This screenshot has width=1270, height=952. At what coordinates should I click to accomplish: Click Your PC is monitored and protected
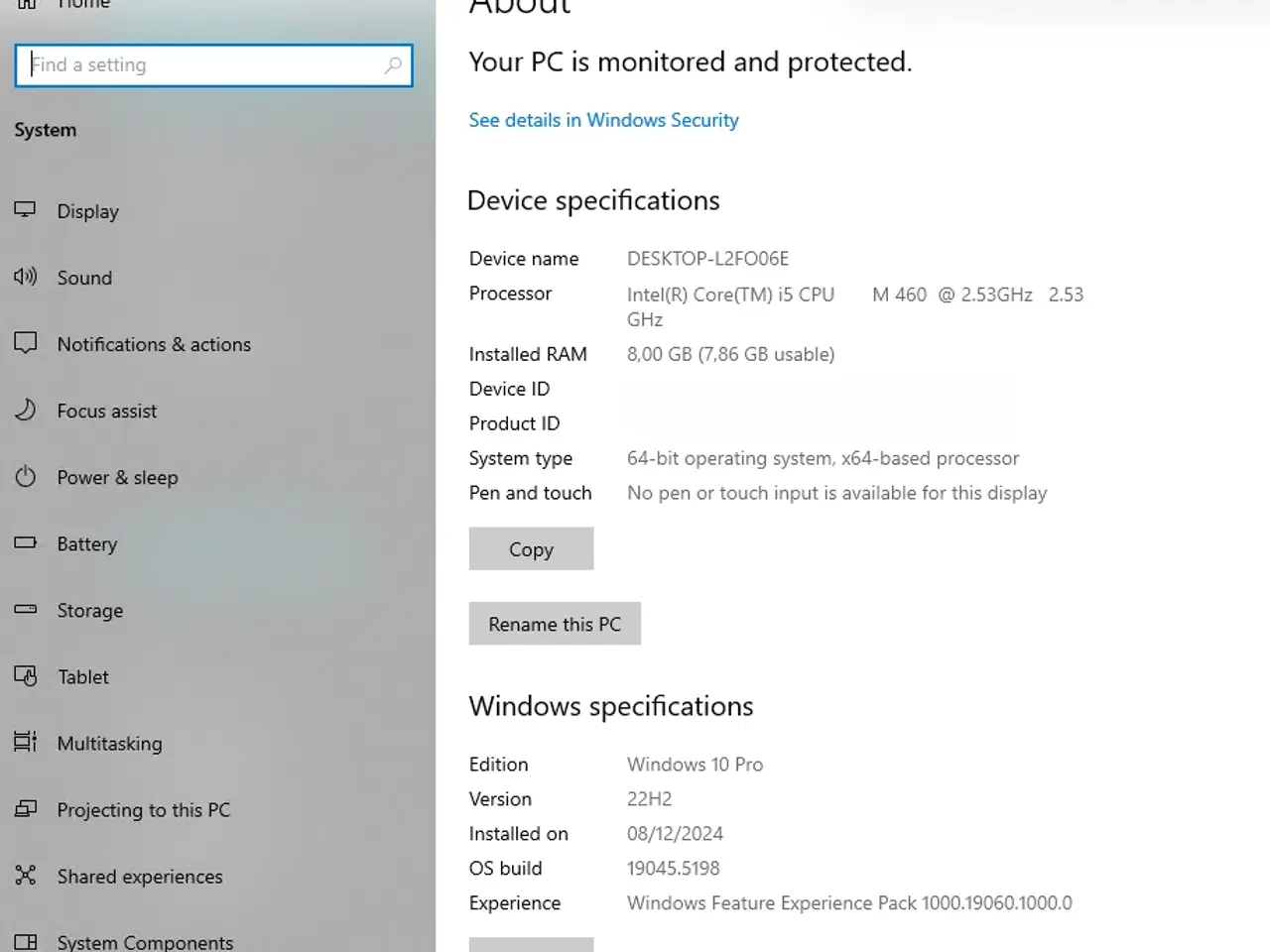690,61
